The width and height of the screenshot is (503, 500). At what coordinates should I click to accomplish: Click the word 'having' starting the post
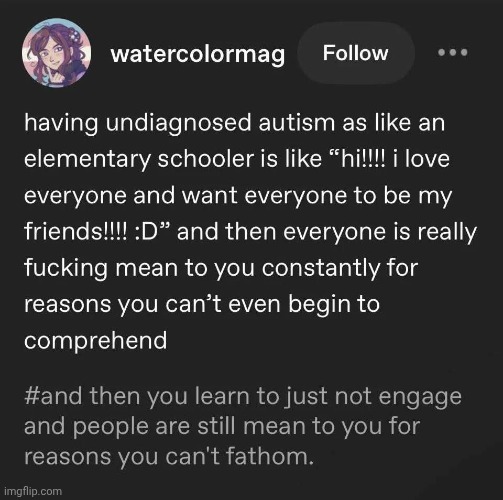tap(61, 123)
